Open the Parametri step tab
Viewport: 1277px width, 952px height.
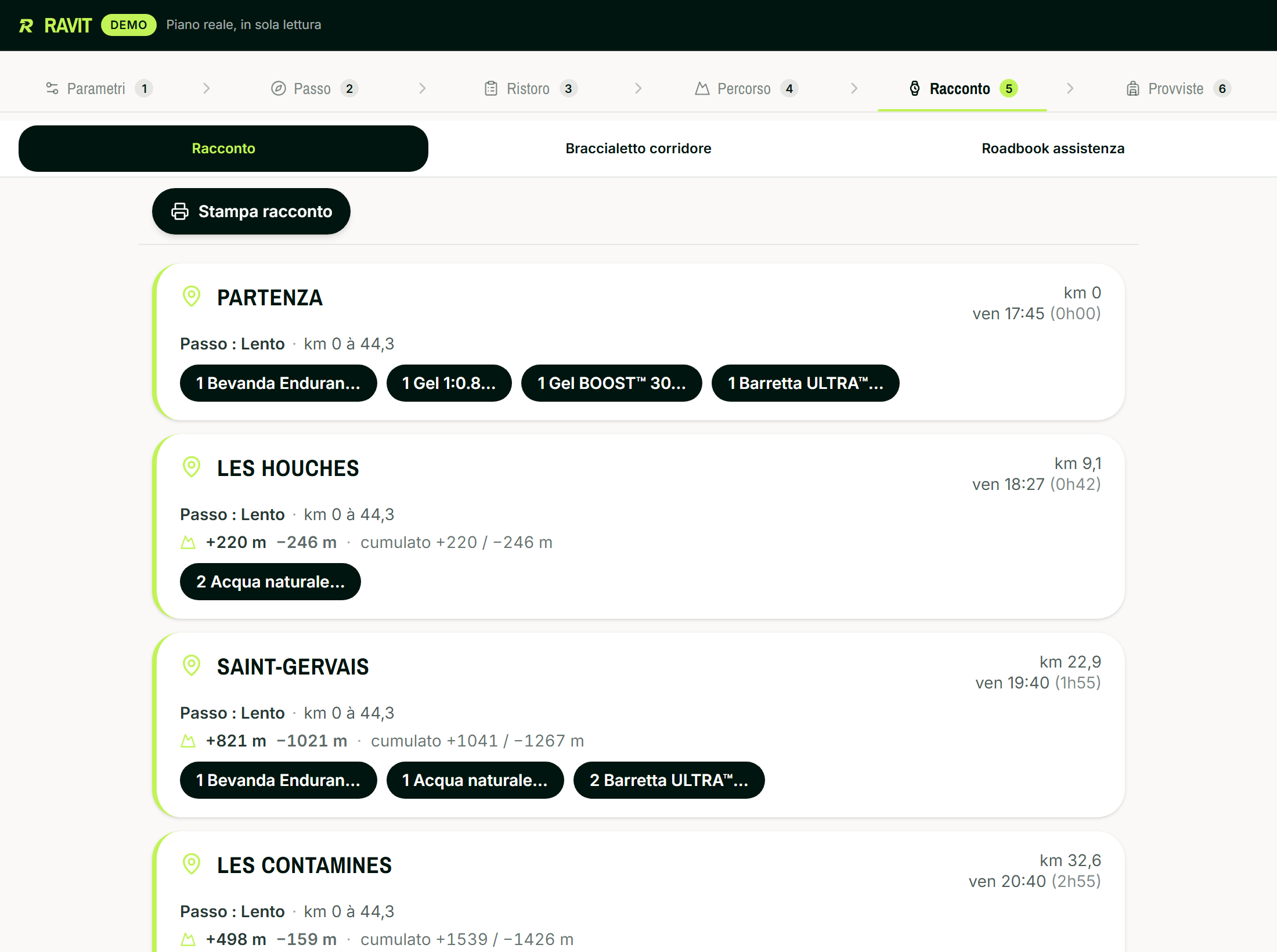[x=99, y=88]
